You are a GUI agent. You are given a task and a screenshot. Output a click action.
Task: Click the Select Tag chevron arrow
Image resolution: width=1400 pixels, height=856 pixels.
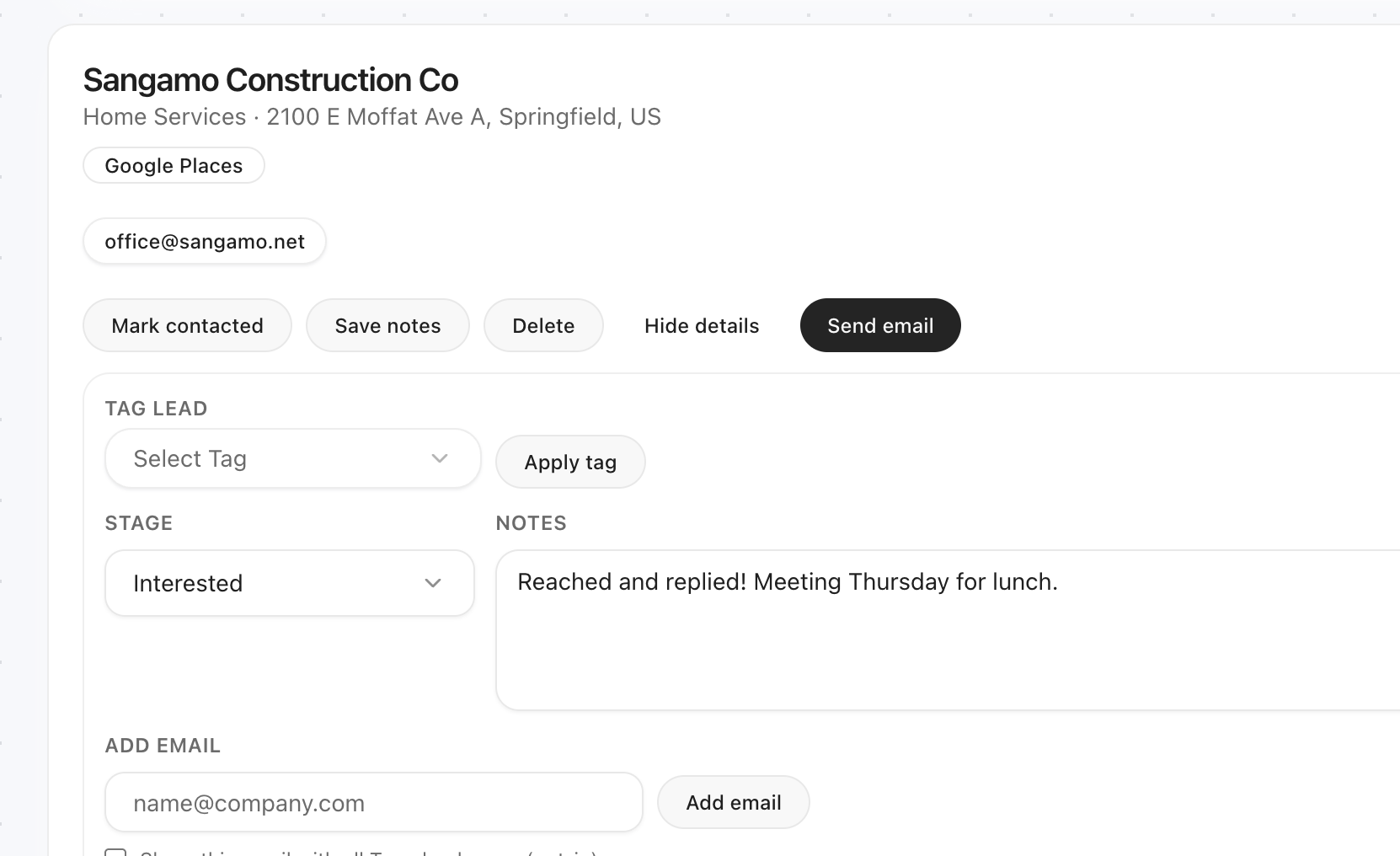click(439, 458)
